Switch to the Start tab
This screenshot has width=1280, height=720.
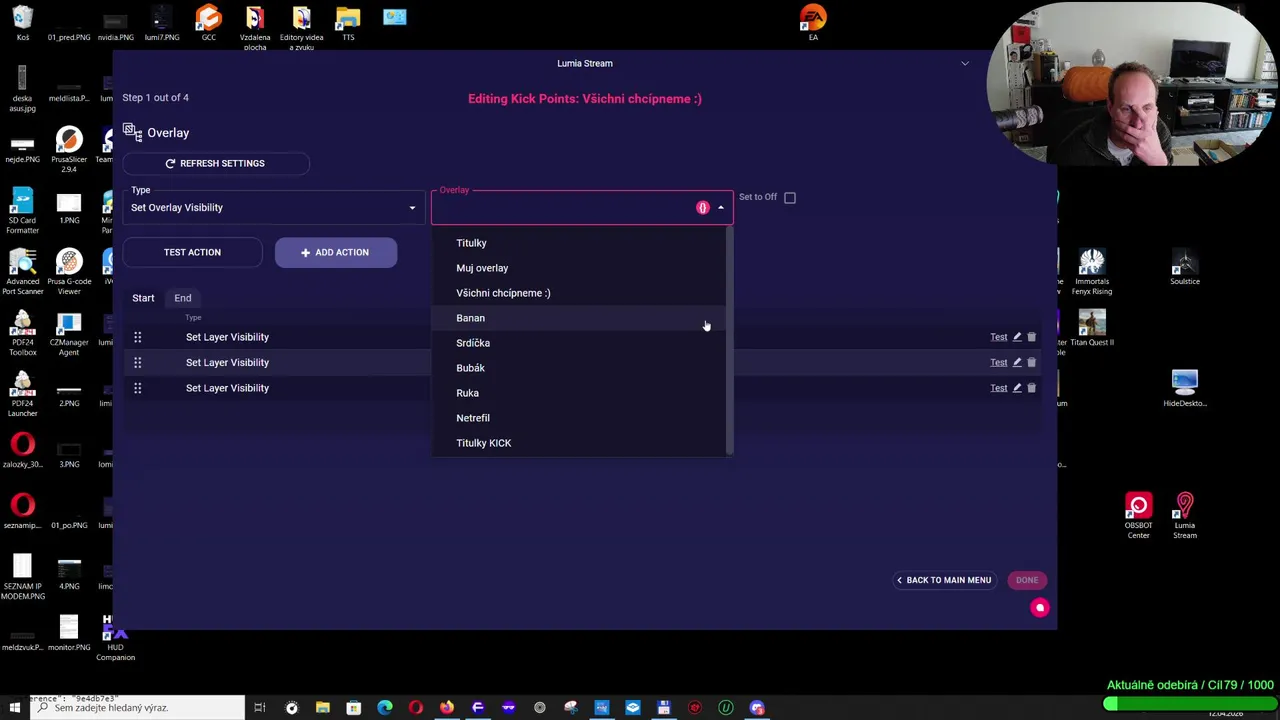coord(143,298)
